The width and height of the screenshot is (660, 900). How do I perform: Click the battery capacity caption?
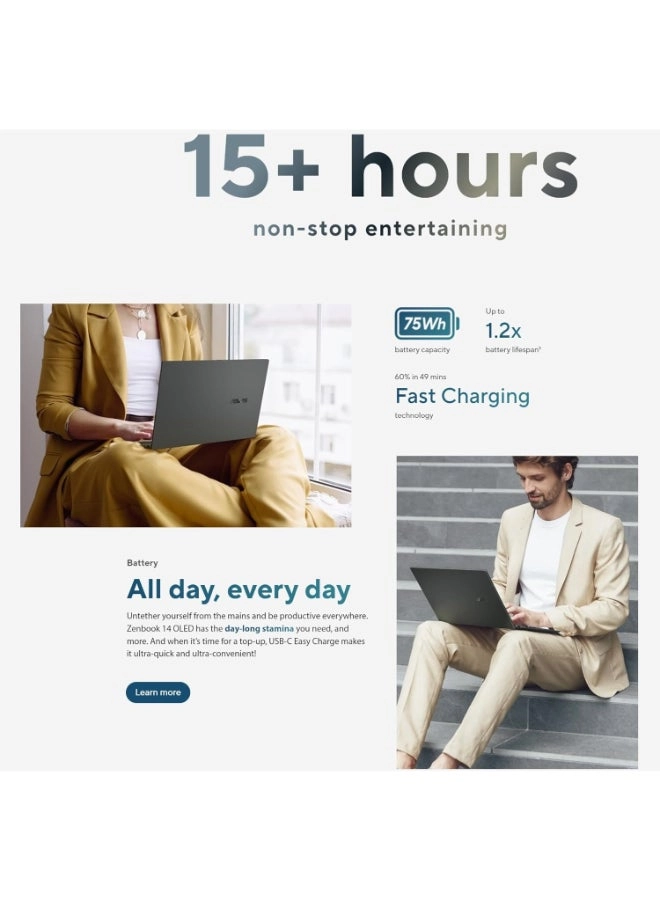(x=422, y=350)
